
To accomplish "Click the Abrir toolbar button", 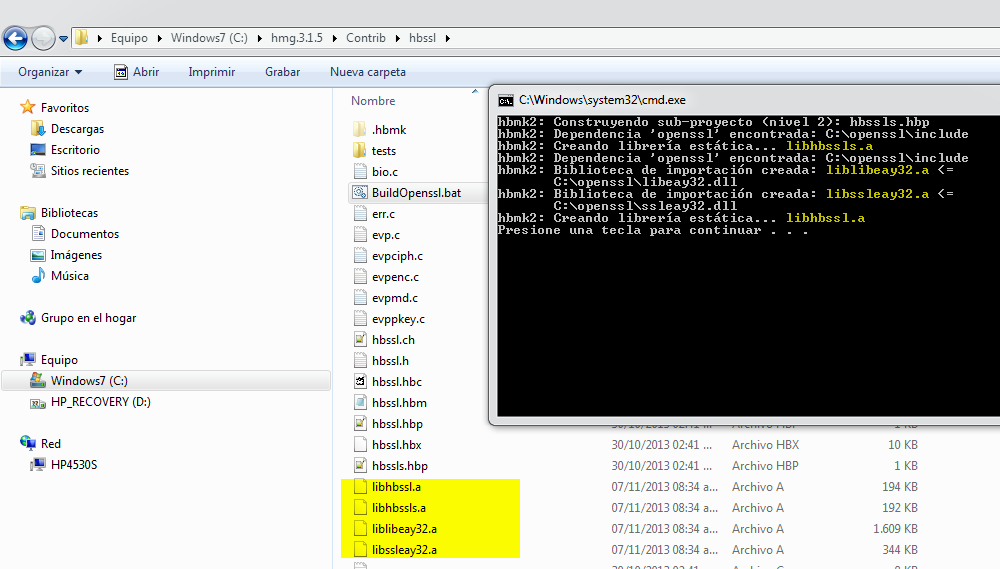I will 136,72.
